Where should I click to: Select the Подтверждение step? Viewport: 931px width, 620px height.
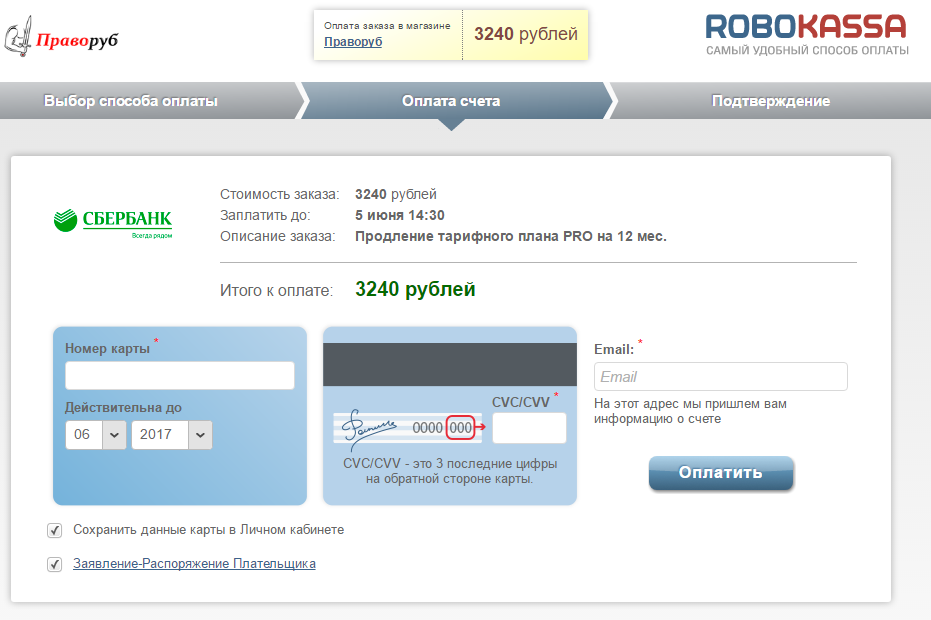[x=770, y=101]
